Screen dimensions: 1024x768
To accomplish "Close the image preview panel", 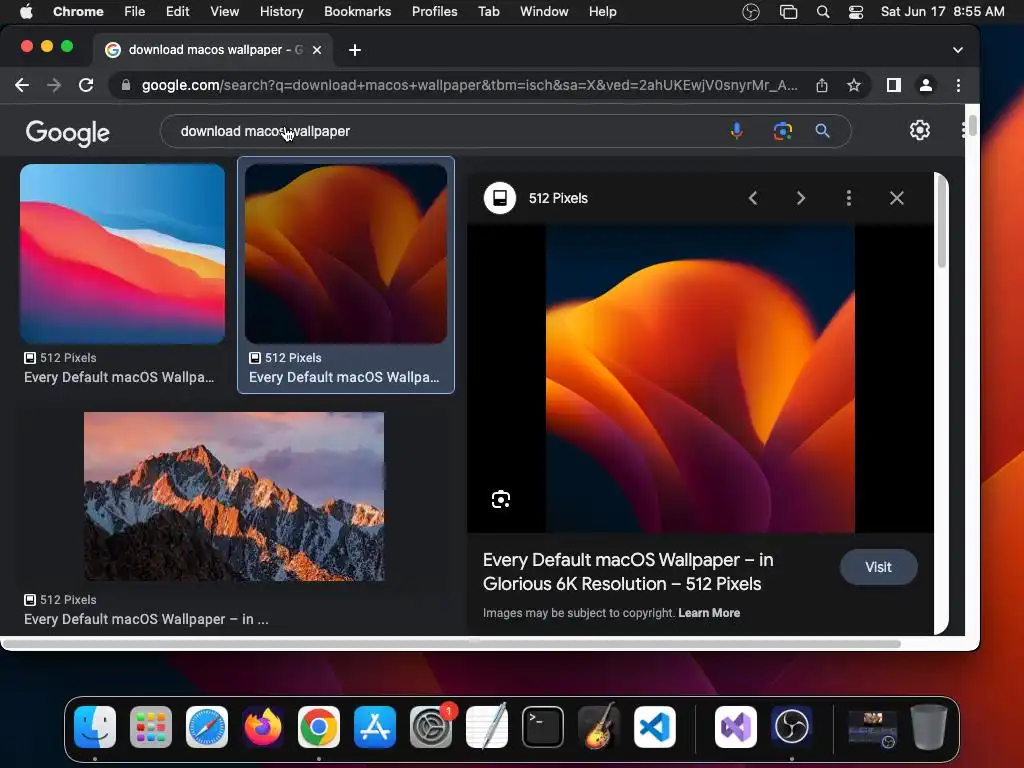I will click(x=897, y=198).
